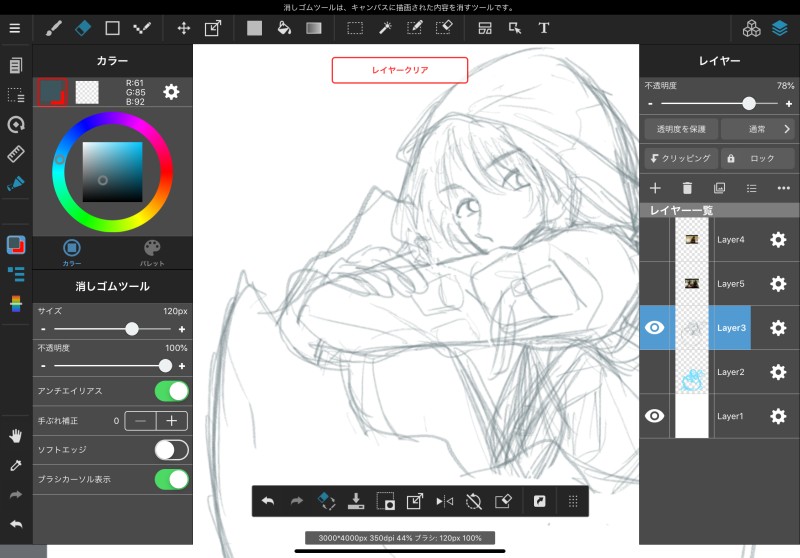Select the Fill rectangle tool
This screenshot has width=800, height=558.
(254, 28)
